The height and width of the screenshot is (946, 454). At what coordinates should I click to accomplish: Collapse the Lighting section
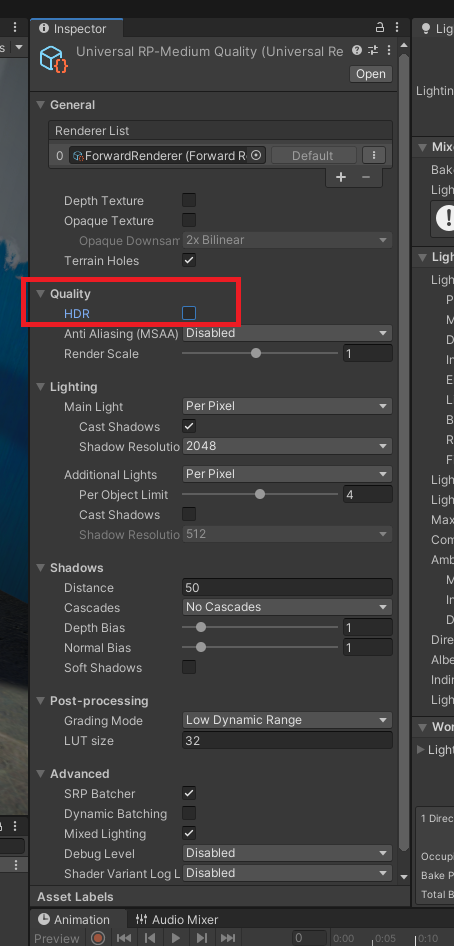(x=41, y=387)
